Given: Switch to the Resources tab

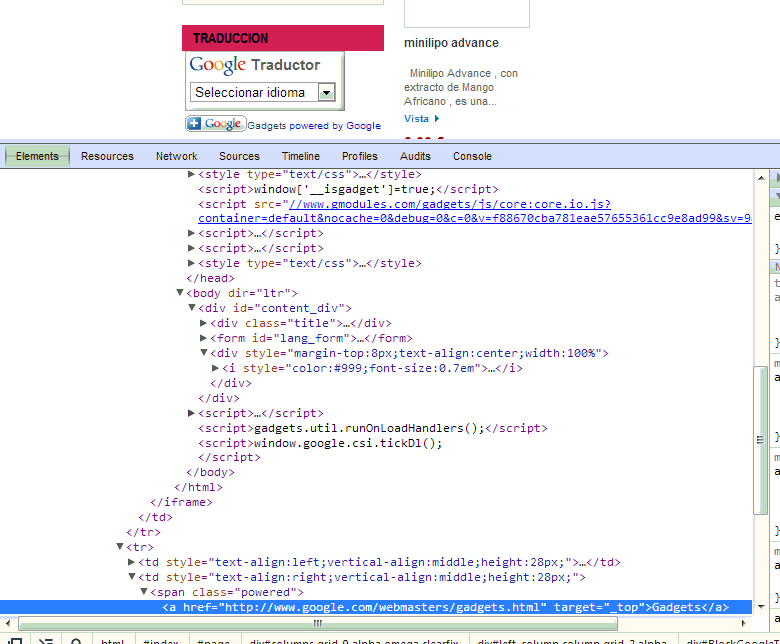Looking at the screenshot, I should tap(107, 156).
